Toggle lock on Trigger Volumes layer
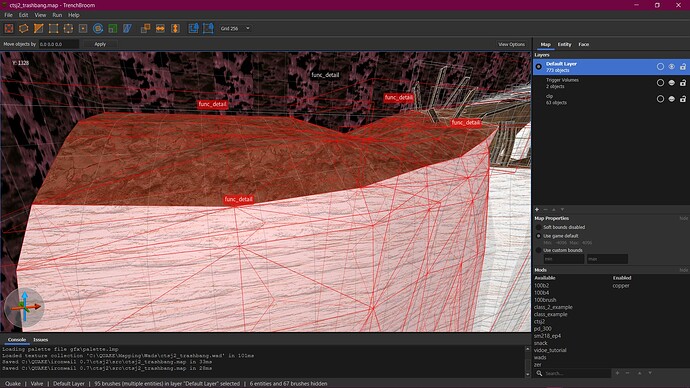This screenshot has width=690, height=388. pyautogui.click(x=683, y=83)
